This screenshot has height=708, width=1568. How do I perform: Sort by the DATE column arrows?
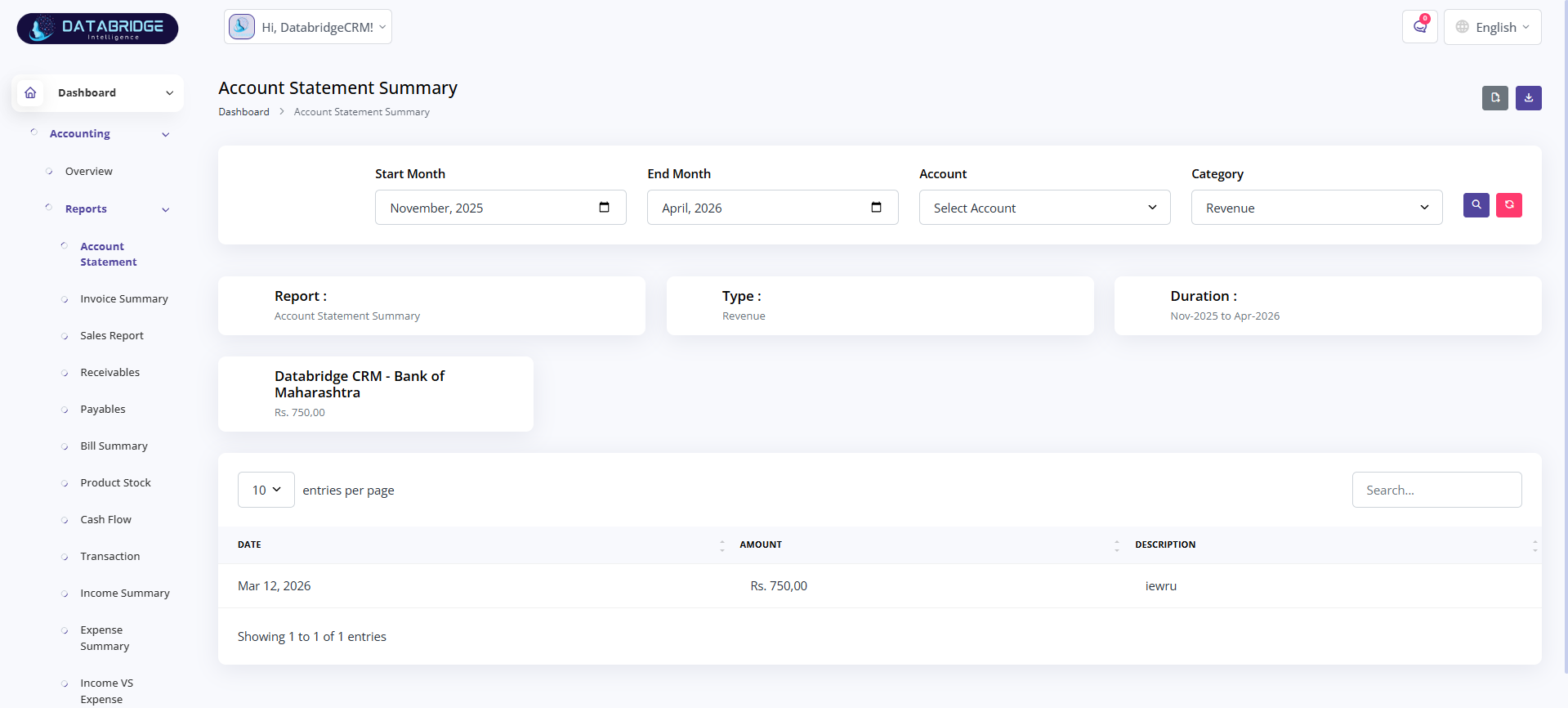point(722,545)
